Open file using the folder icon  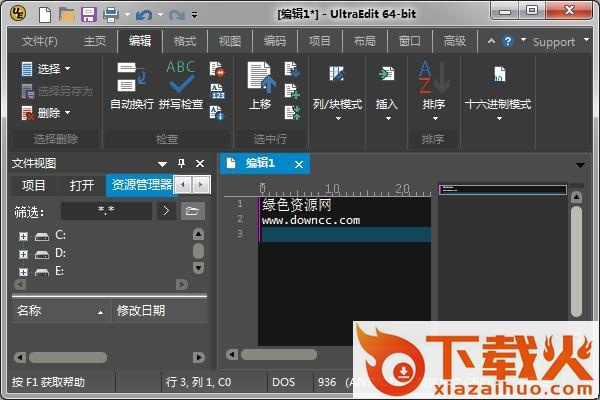67,15
